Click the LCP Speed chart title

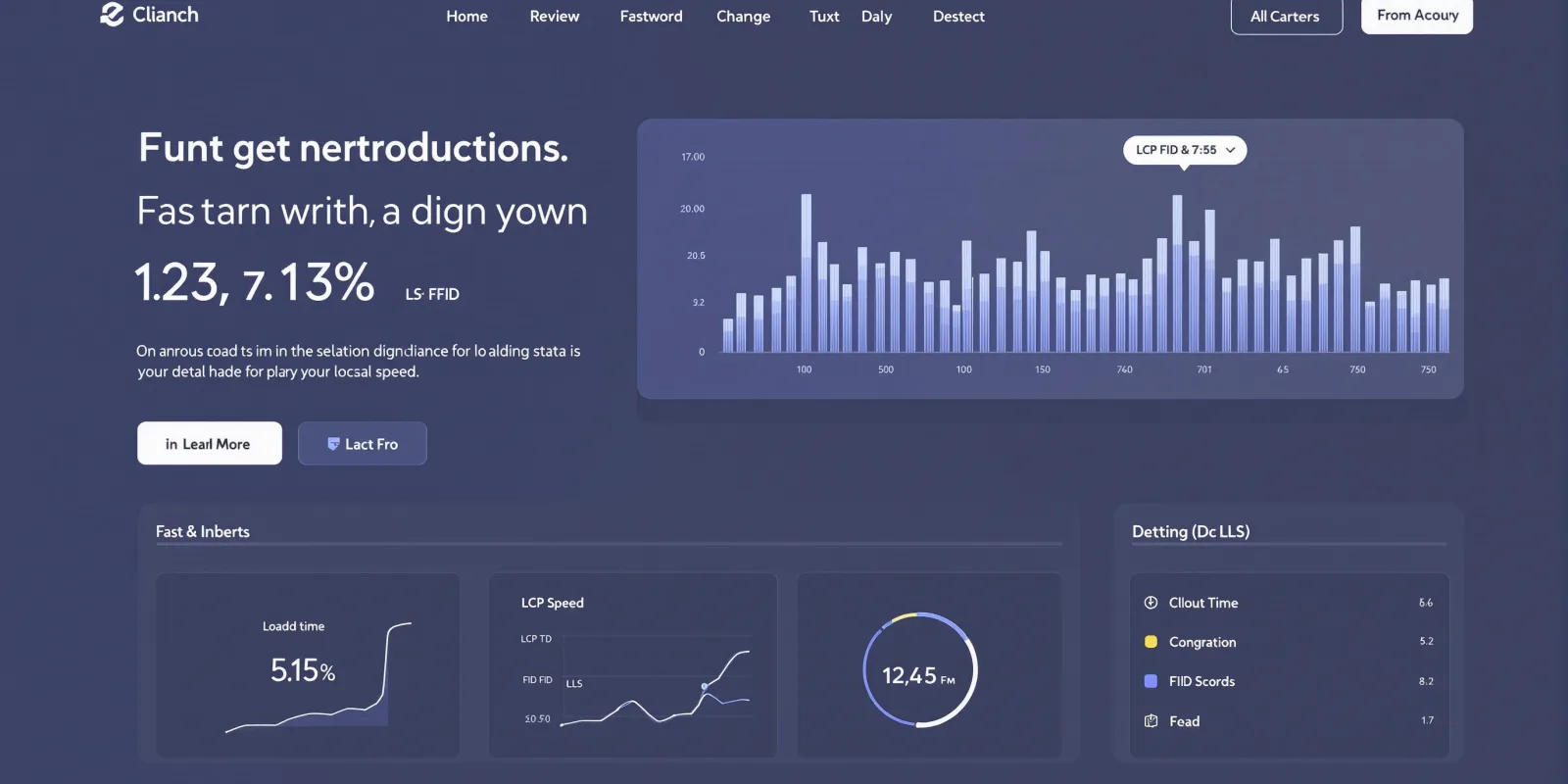(x=552, y=603)
